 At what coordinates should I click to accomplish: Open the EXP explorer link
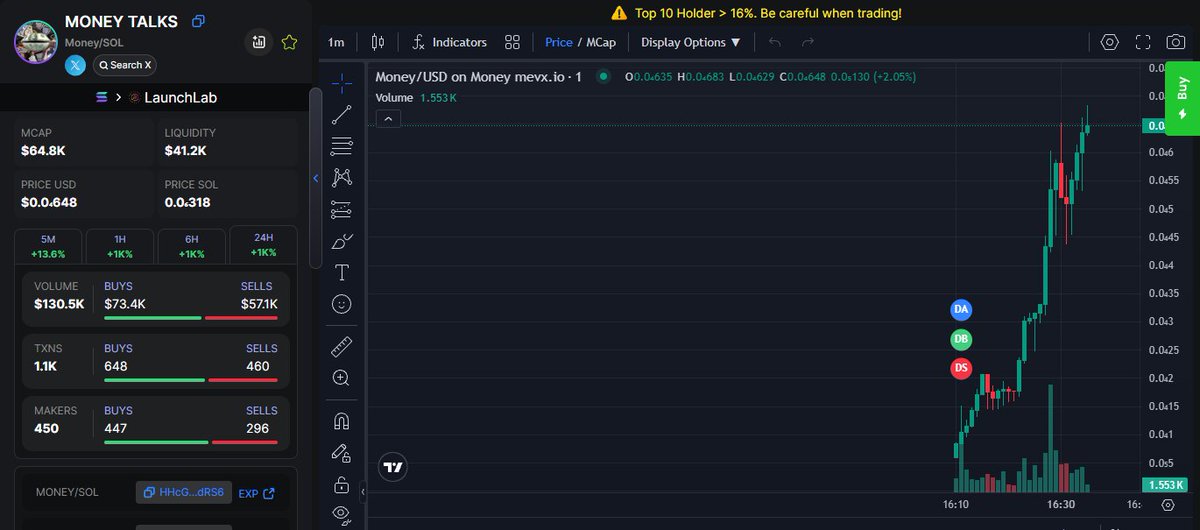[x=256, y=493]
